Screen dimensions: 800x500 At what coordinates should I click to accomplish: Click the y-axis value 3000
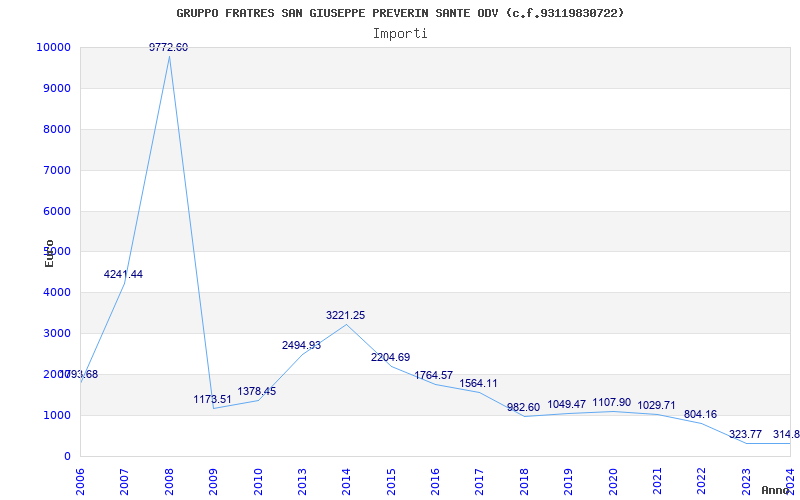(56, 334)
